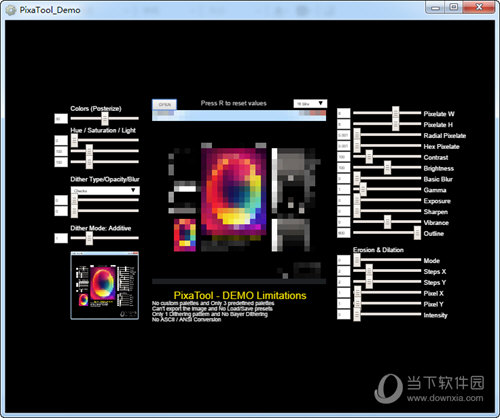The width and height of the screenshot is (500, 418).
Task: Click the color palette strip under OPEN
Action: (239, 115)
